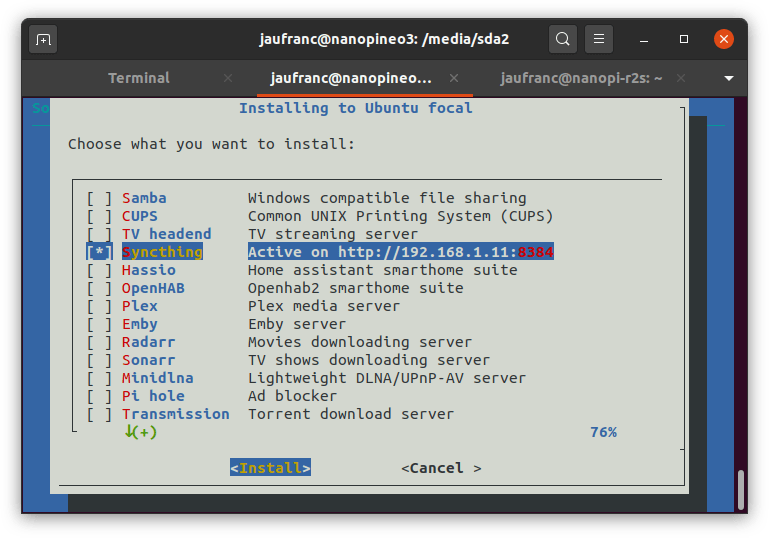The width and height of the screenshot is (769, 538).
Task: Click the Cancel button
Action: (x=441, y=468)
